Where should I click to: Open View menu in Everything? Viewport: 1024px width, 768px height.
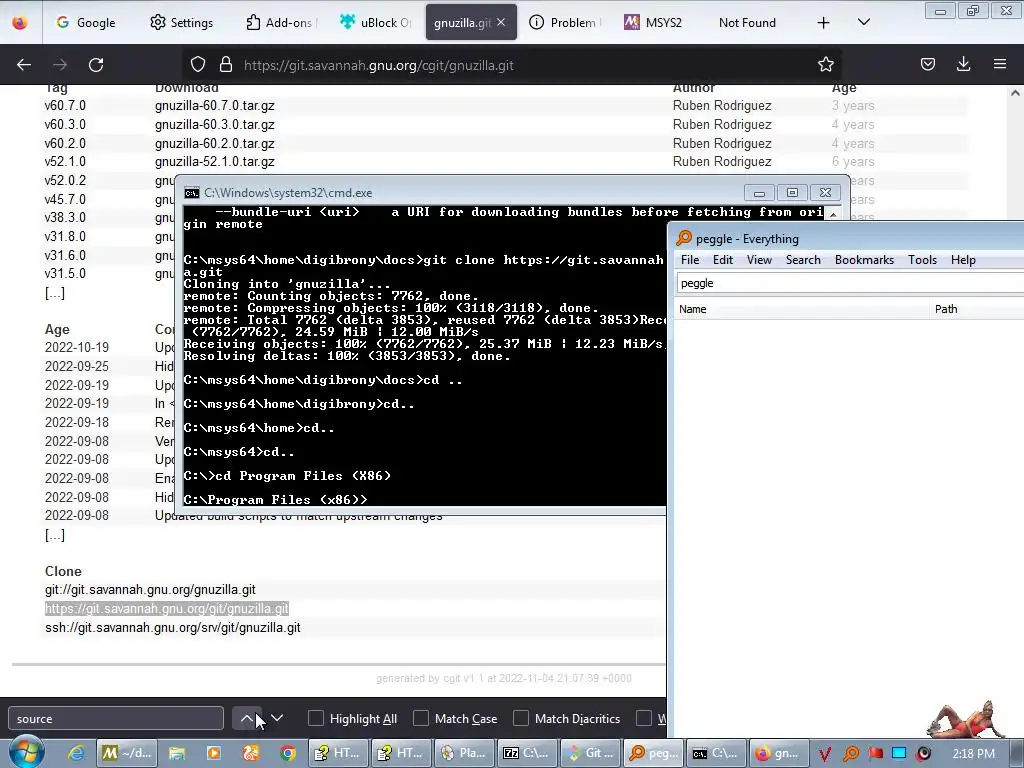coord(759,259)
